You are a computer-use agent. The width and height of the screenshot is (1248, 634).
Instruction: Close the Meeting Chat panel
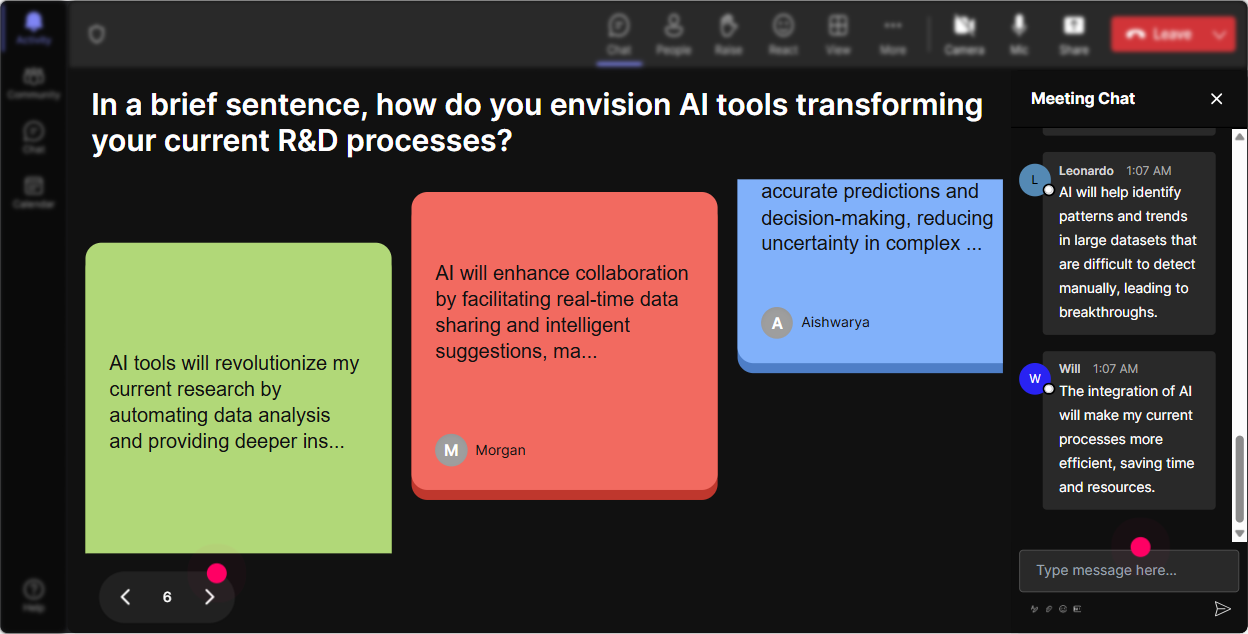point(1217,98)
